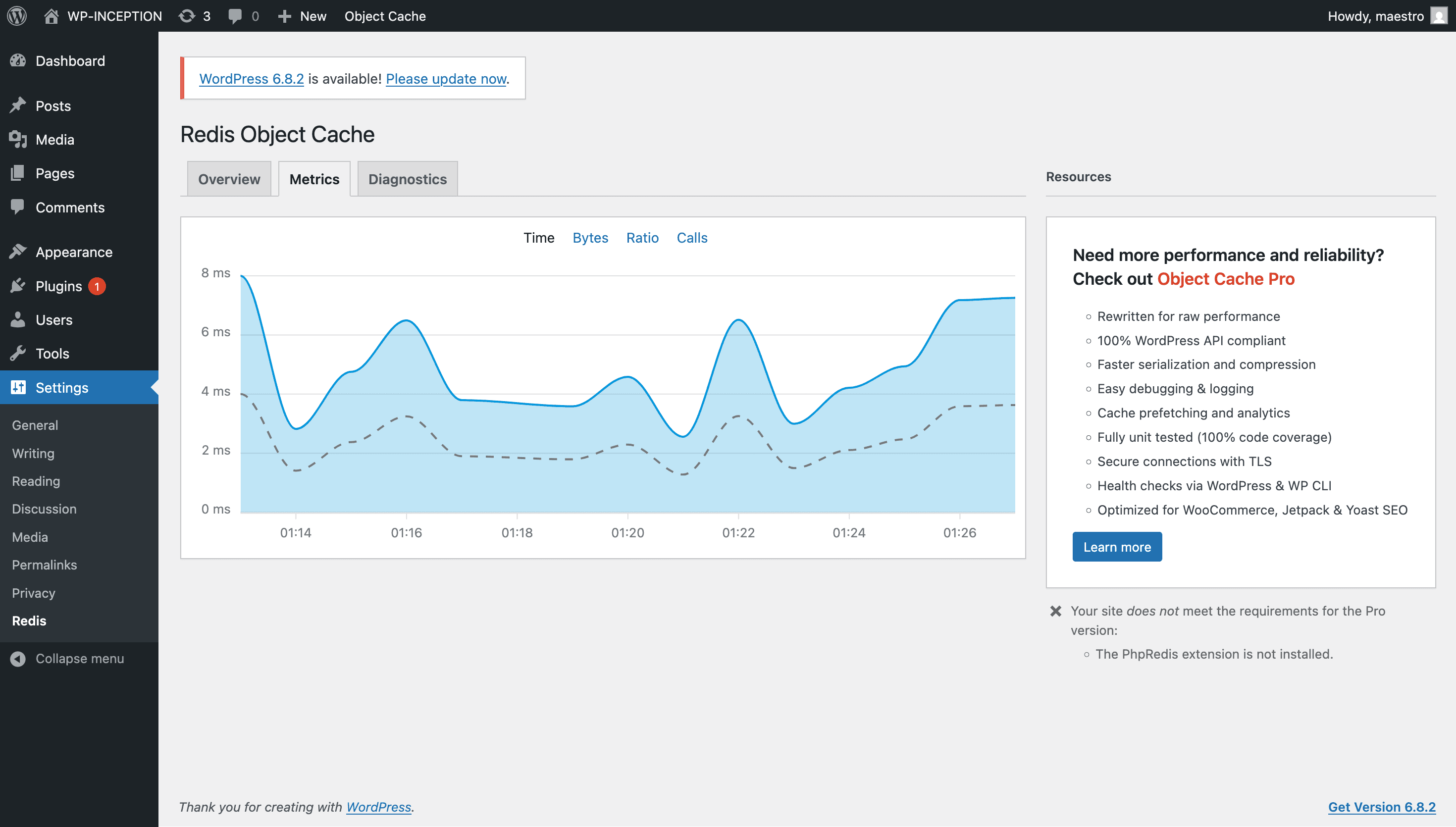
Task: Click the Resources heading
Action: (x=1078, y=177)
